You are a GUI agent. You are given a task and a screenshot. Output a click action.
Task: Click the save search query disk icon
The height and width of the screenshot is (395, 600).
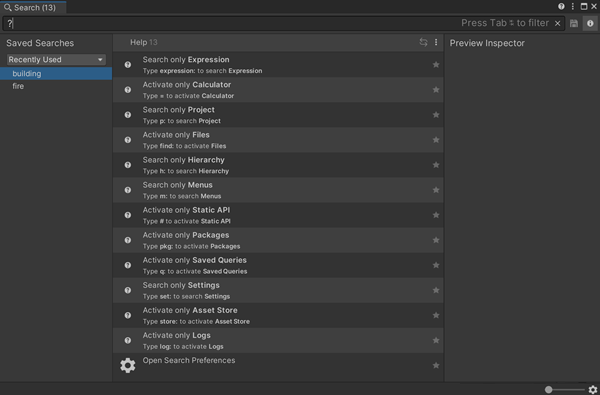574,23
